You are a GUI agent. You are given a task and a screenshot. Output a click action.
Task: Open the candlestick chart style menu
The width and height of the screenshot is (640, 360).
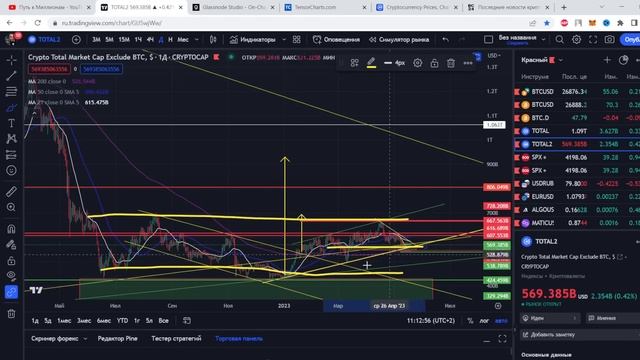click(x=213, y=40)
